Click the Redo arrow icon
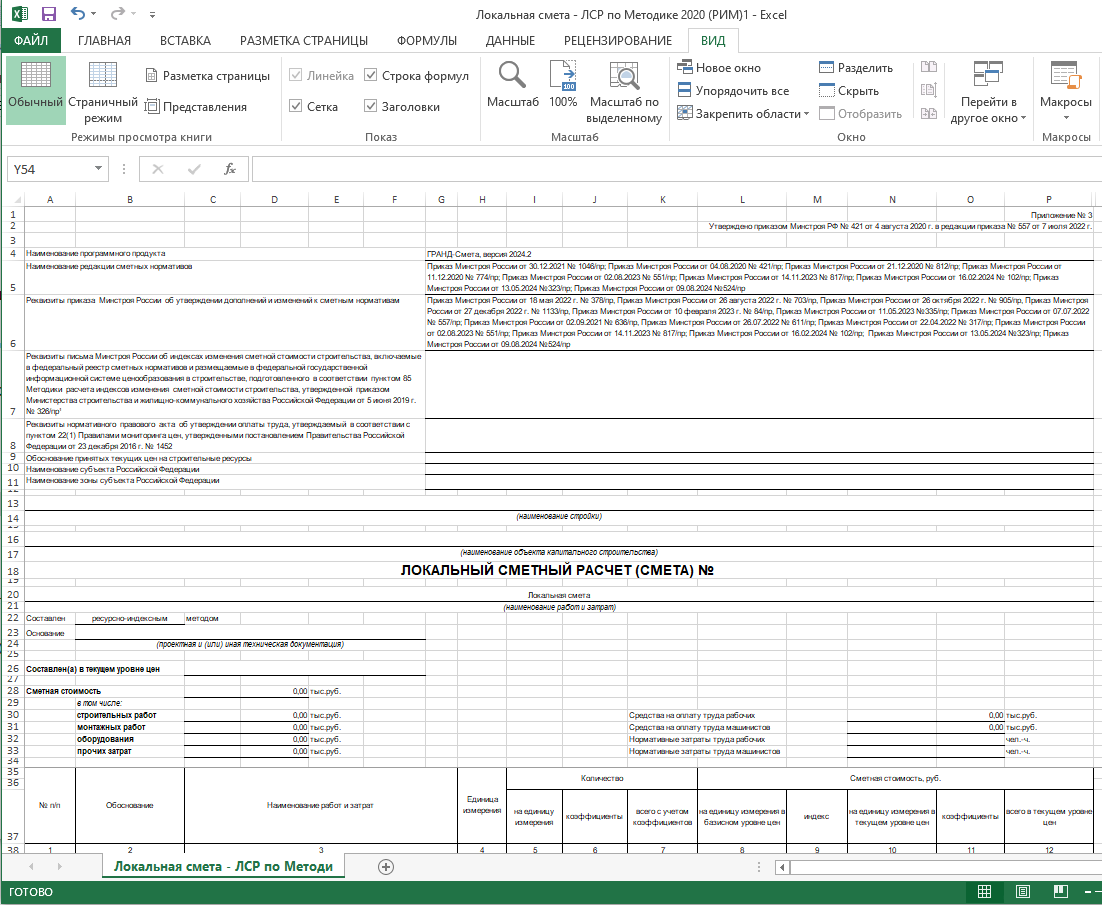1102x905 pixels. [x=117, y=13]
